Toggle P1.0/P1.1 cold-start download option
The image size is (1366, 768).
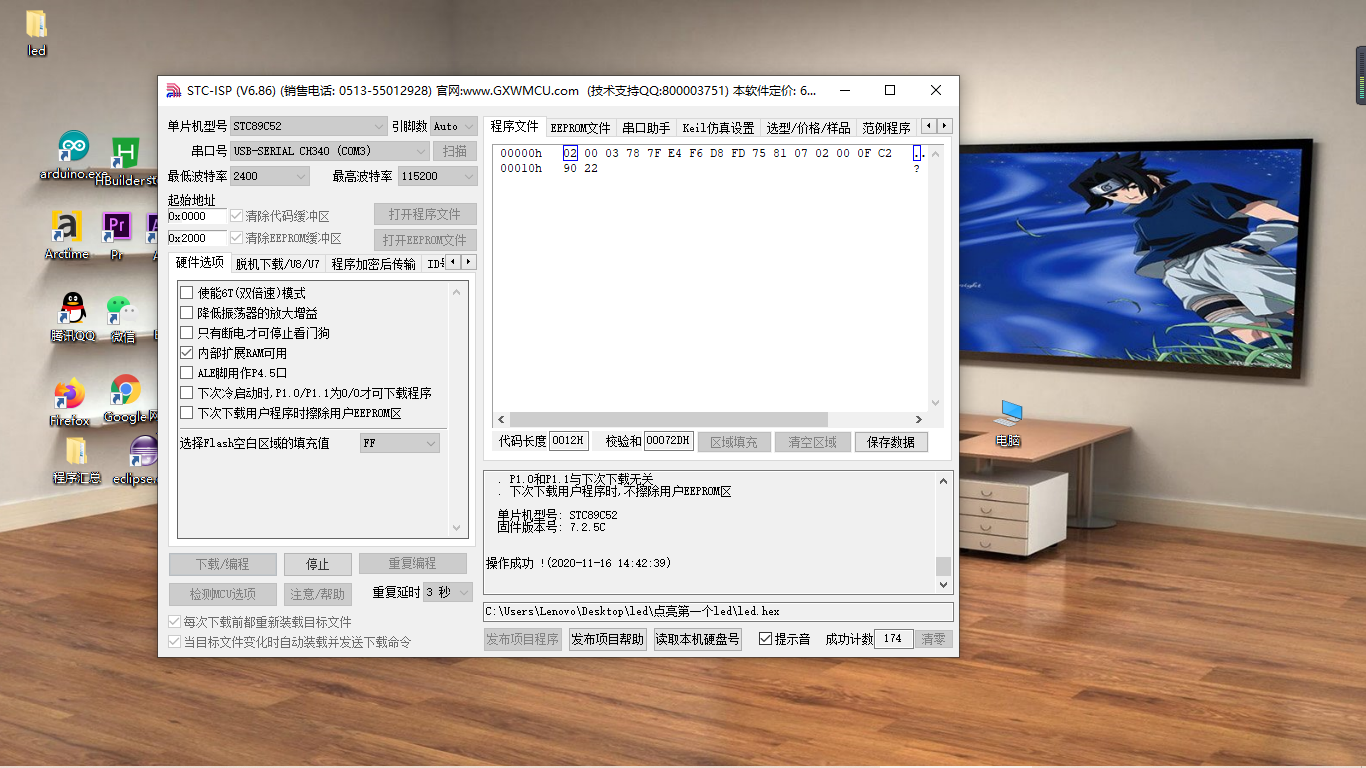186,393
